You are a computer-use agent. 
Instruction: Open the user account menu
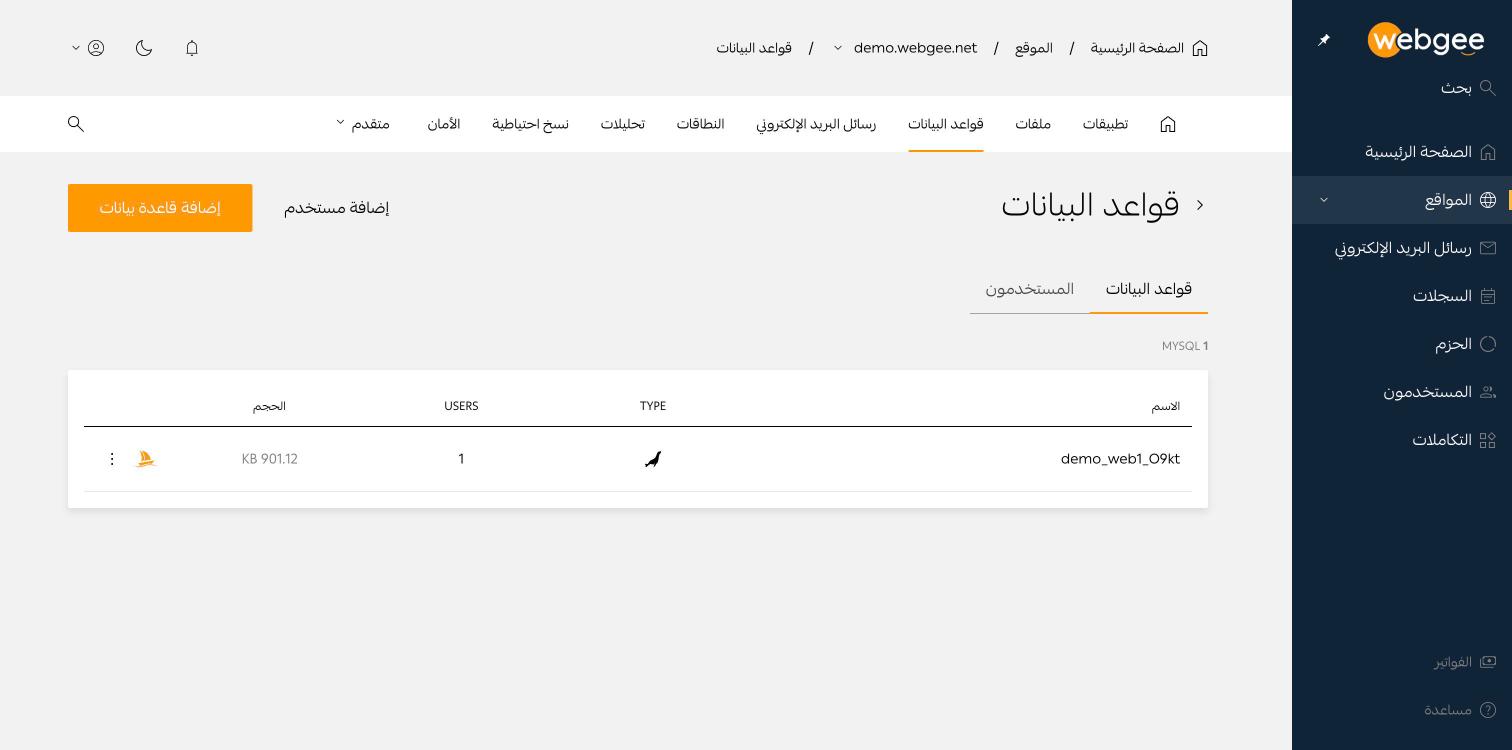[88, 48]
